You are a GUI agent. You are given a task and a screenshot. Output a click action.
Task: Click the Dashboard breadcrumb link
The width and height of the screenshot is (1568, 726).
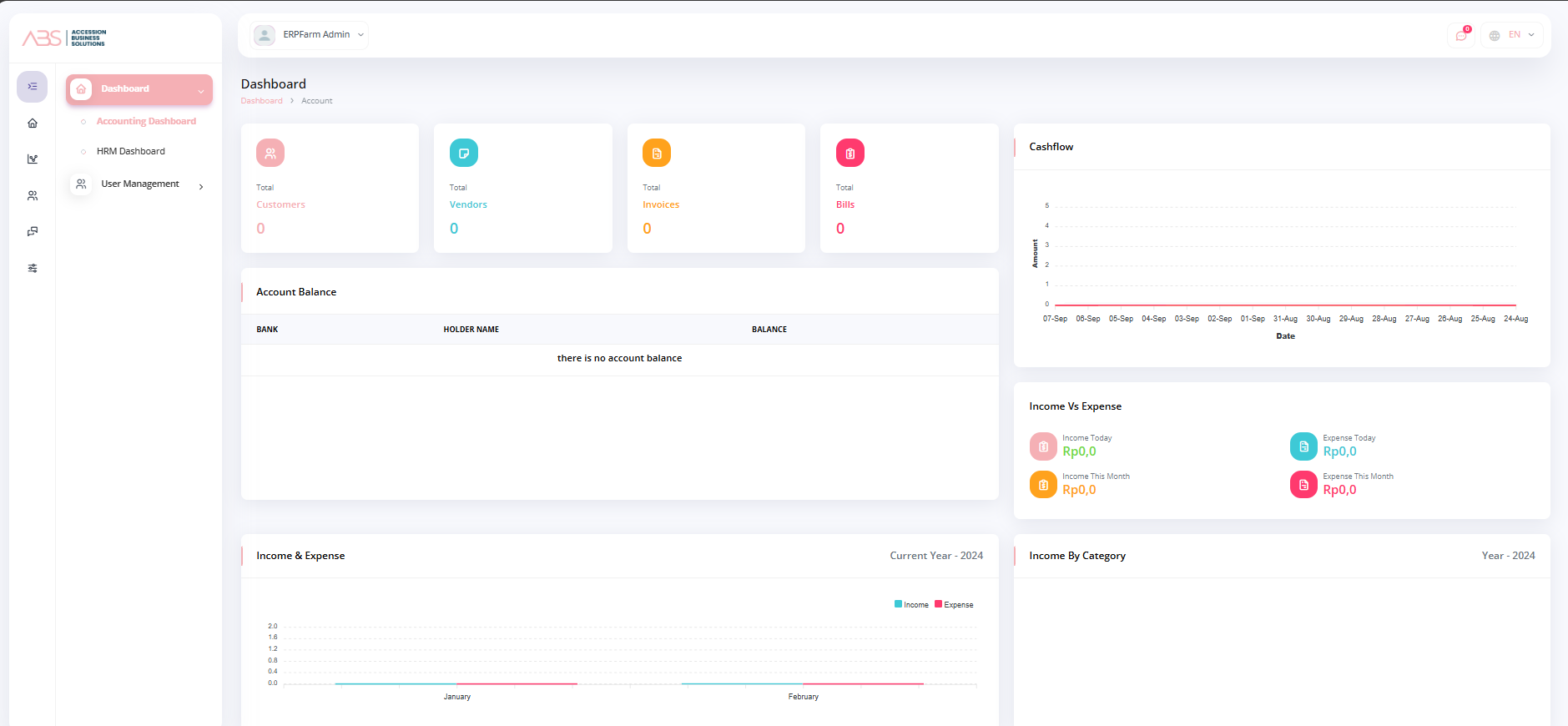point(261,101)
